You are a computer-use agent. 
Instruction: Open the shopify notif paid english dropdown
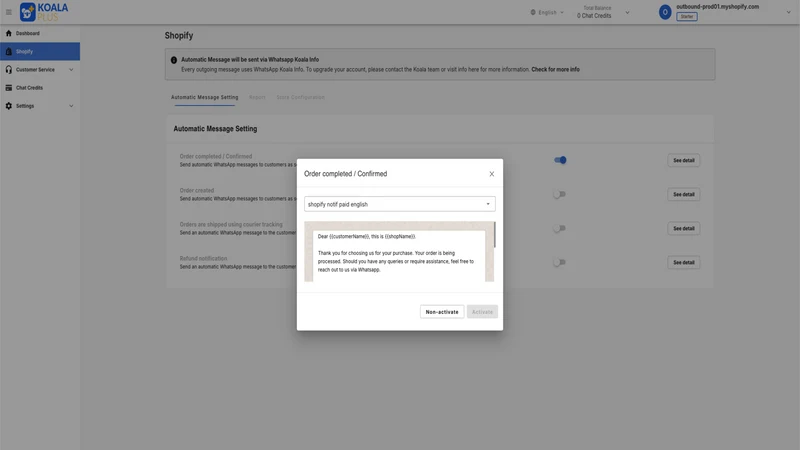399,204
